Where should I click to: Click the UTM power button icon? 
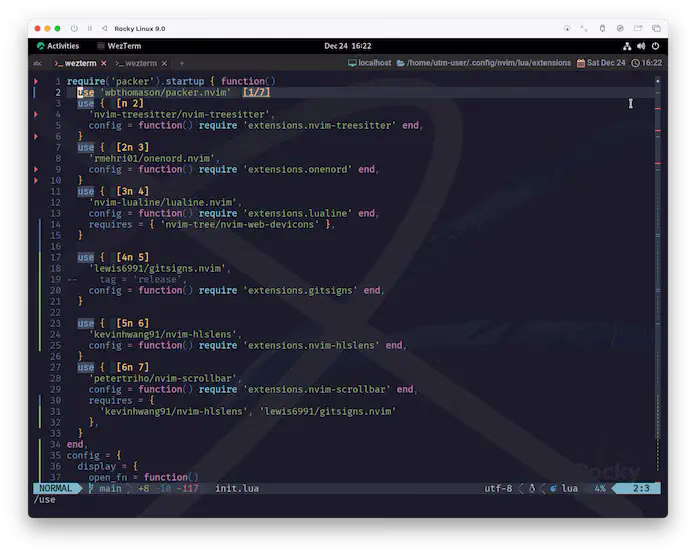click(74, 28)
